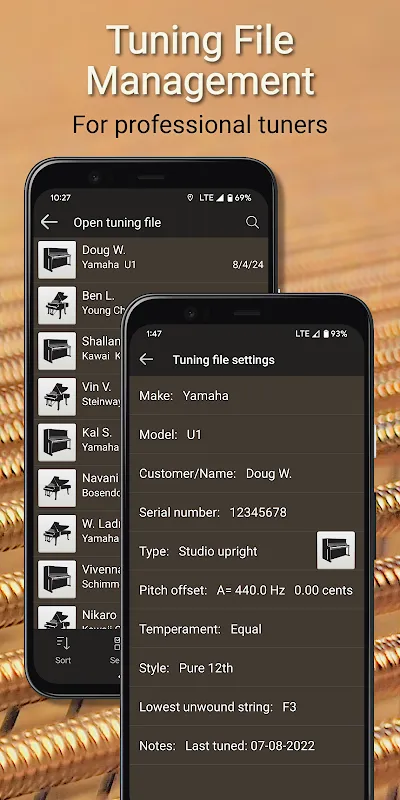Tap the Sort button in bottom bar

63,649
